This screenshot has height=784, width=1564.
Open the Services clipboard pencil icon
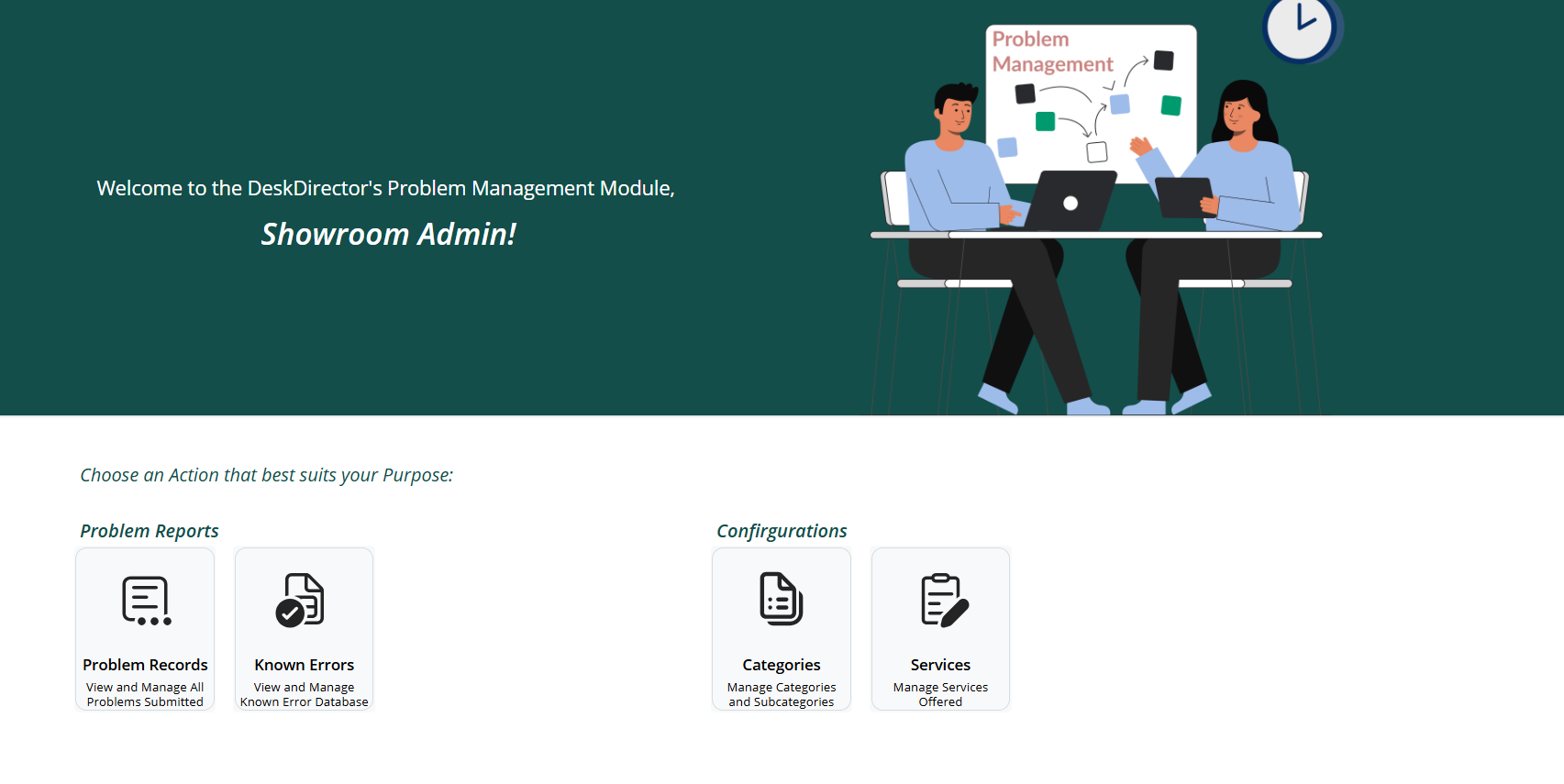(944, 601)
